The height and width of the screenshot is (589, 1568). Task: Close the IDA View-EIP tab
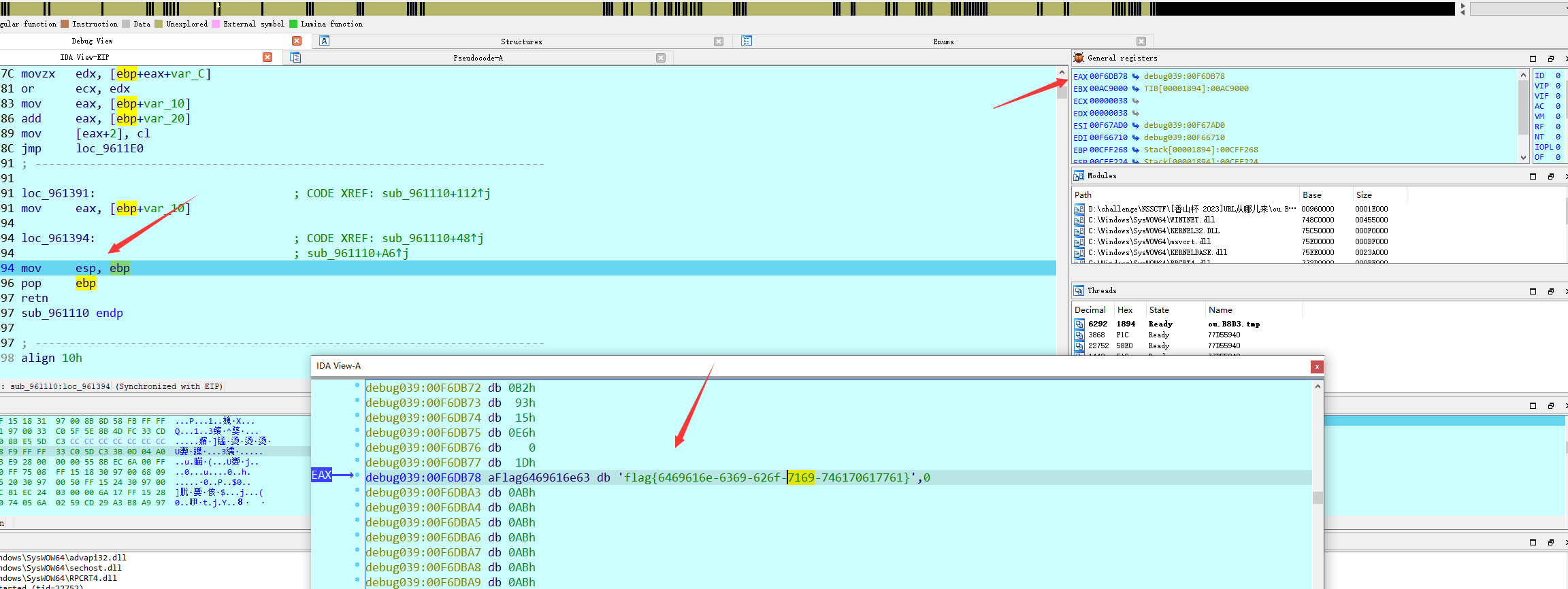click(267, 57)
